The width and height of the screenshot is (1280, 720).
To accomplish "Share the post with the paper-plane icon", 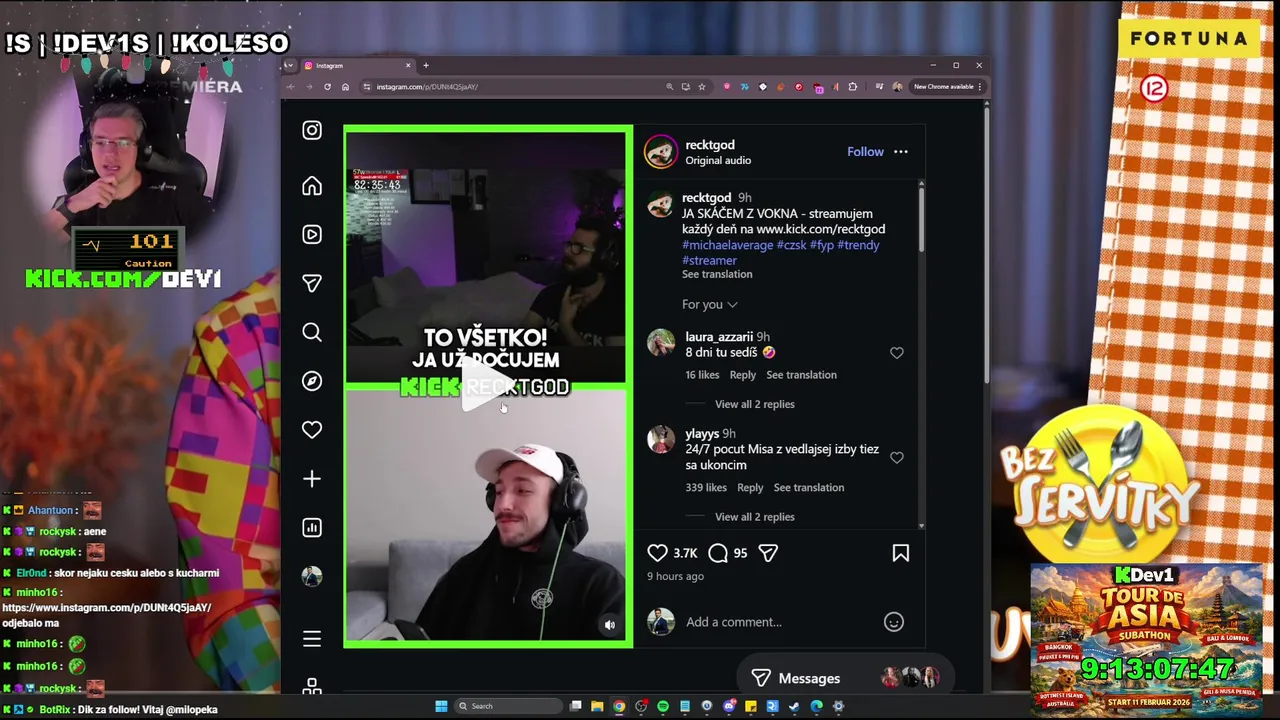I will [x=768, y=553].
